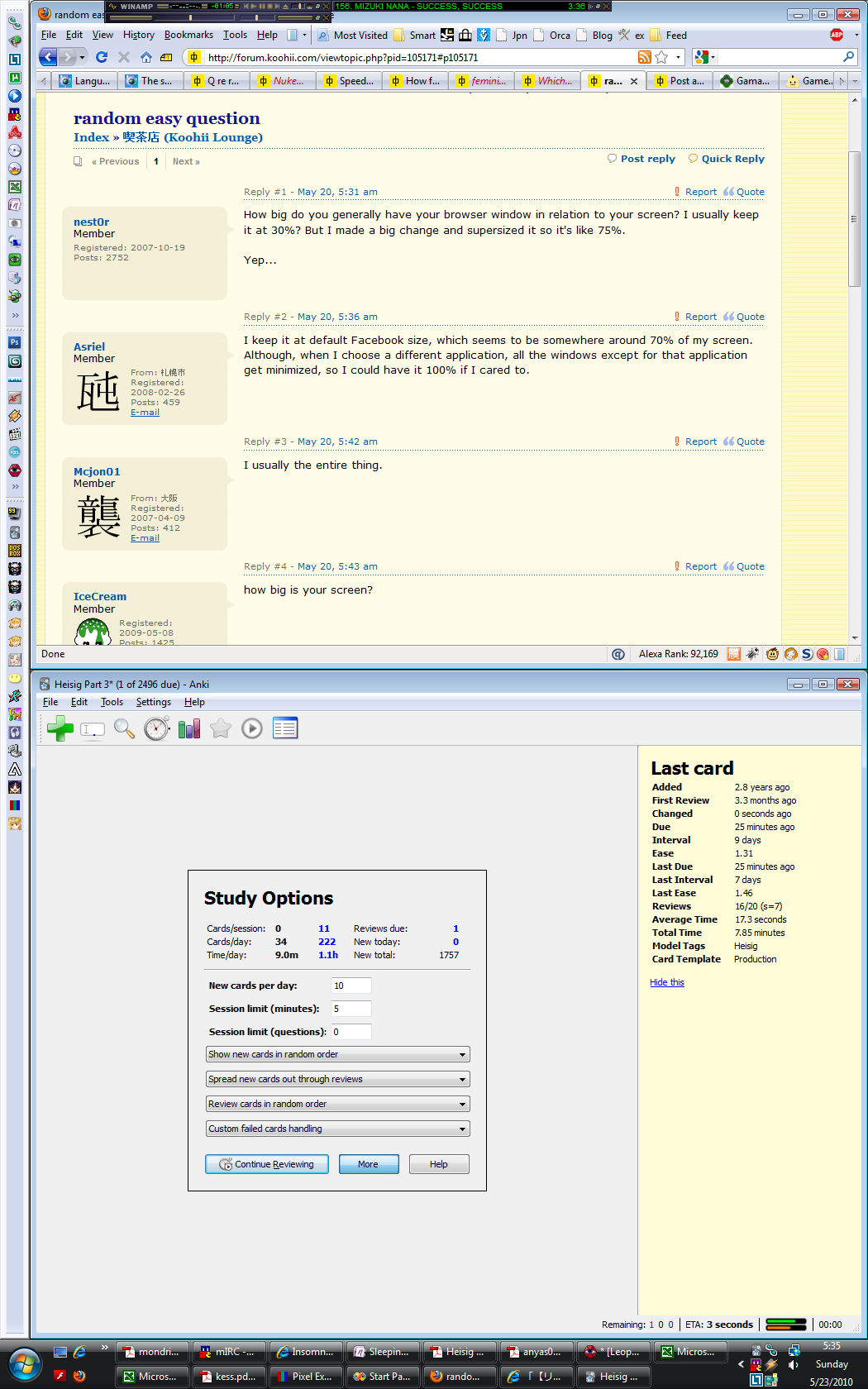Toggle the bookmark star in the address bar

(661, 57)
